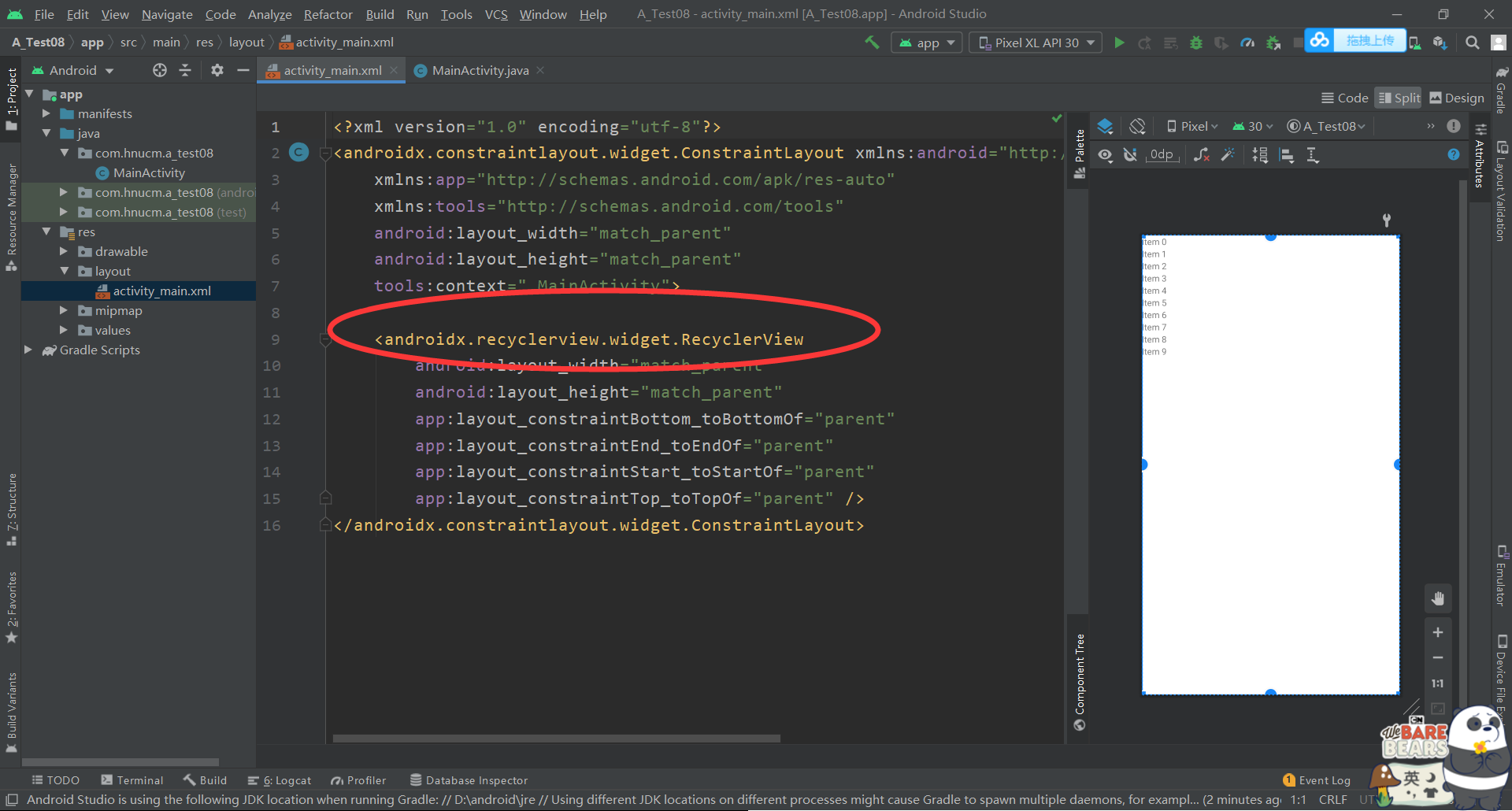Set default margins 0dp field

pos(1162,155)
